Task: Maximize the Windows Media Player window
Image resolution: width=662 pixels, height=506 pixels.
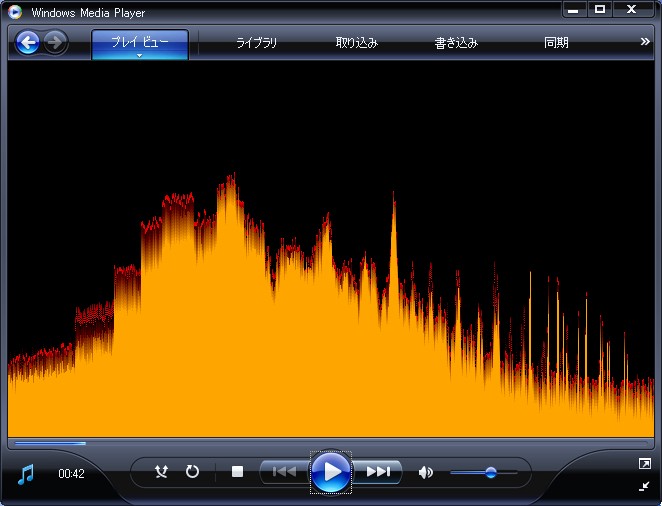Action: click(x=600, y=9)
